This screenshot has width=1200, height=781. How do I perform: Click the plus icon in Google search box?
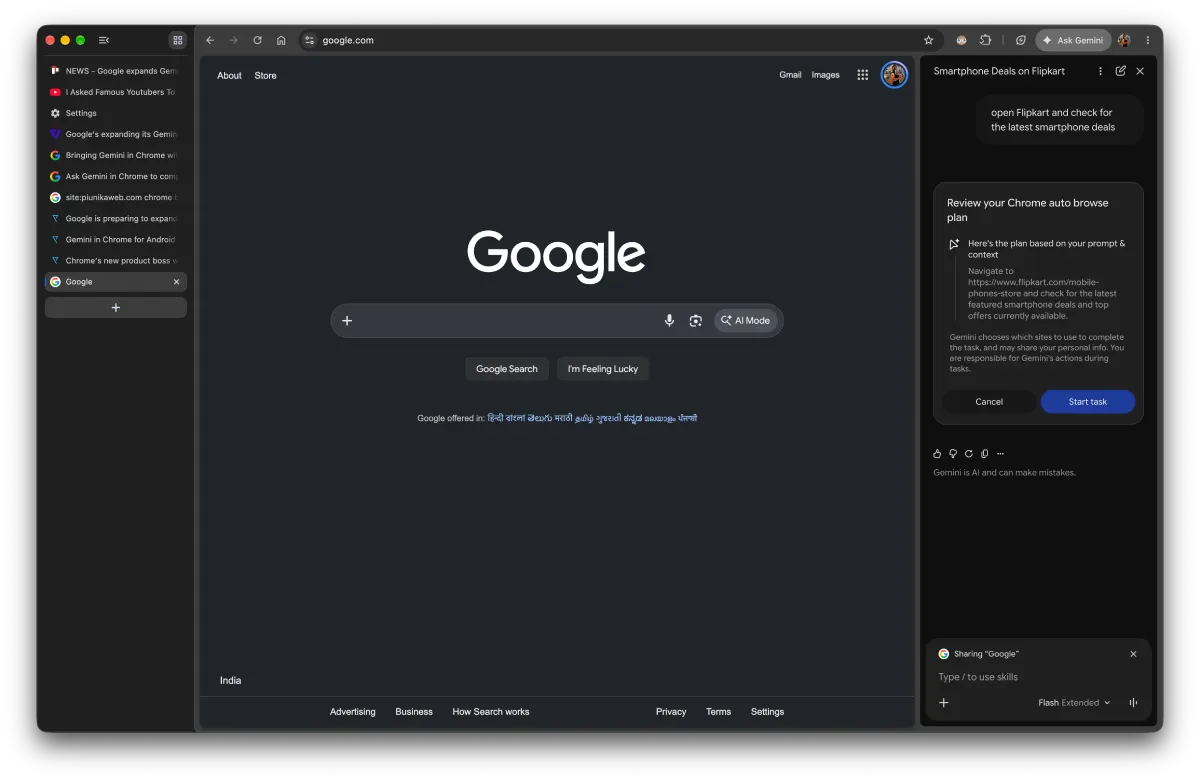347,321
